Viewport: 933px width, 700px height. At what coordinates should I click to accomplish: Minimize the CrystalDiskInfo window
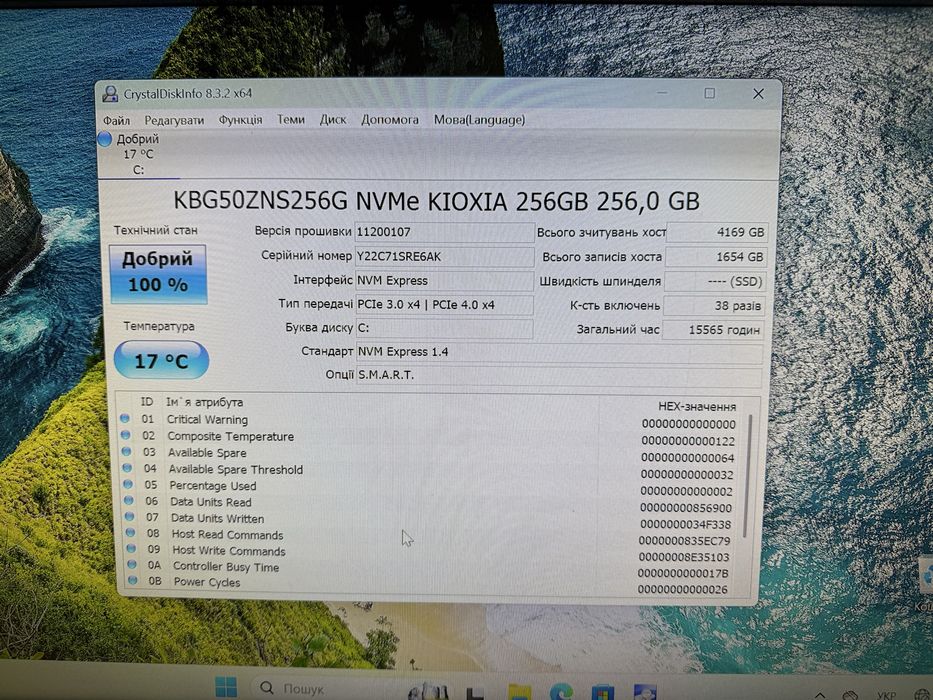point(662,93)
